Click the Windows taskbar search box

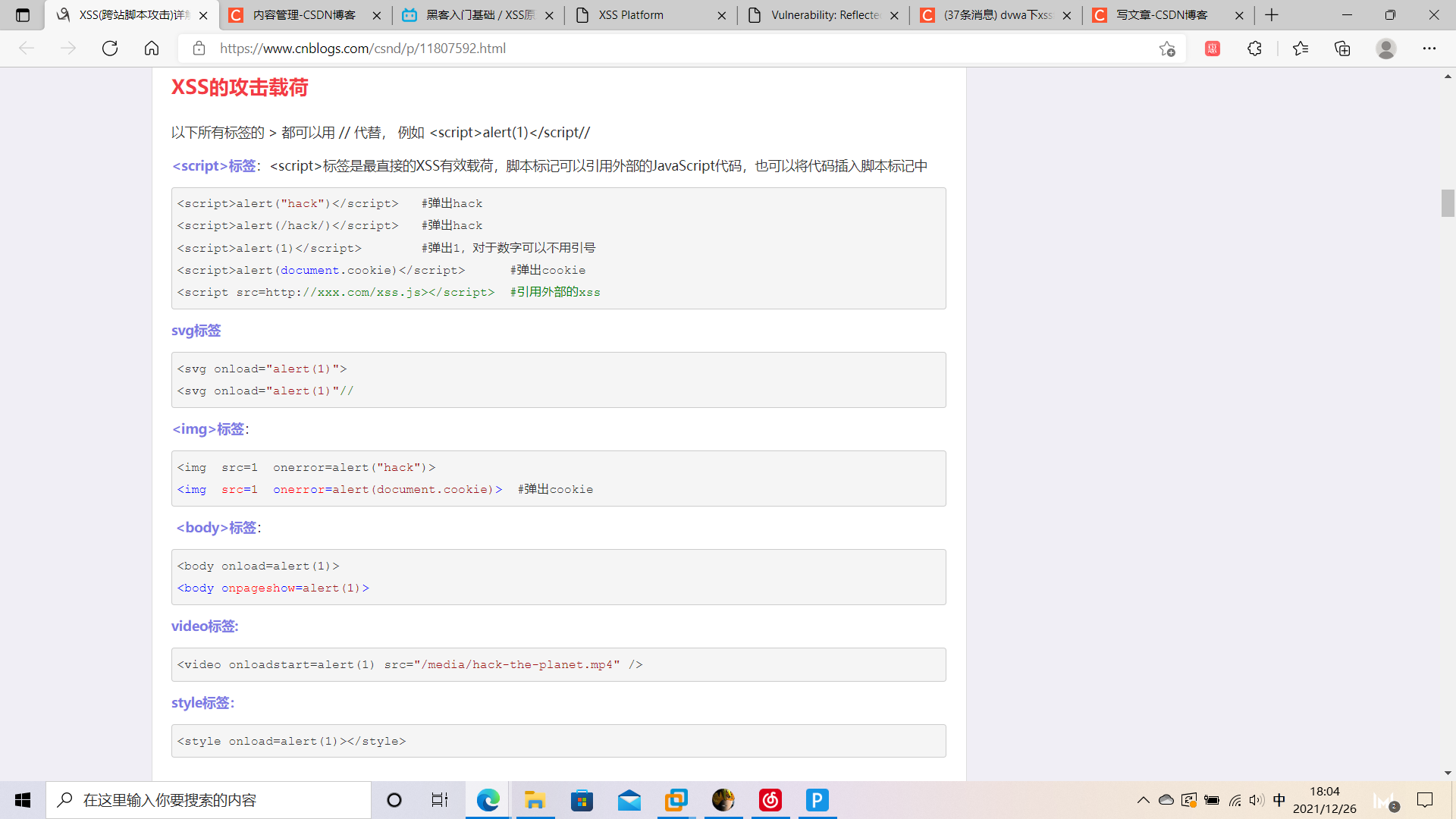click(x=209, y=800)
